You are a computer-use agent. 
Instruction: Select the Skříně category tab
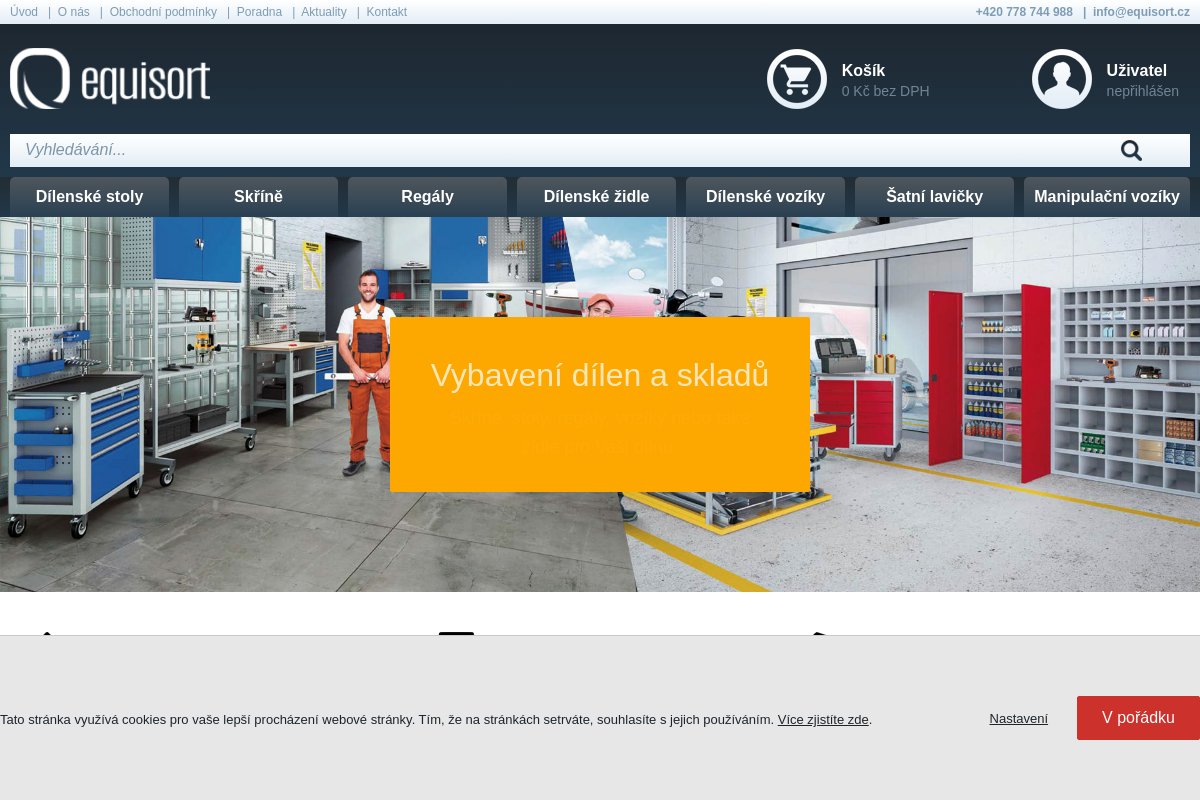click(258, 197)
